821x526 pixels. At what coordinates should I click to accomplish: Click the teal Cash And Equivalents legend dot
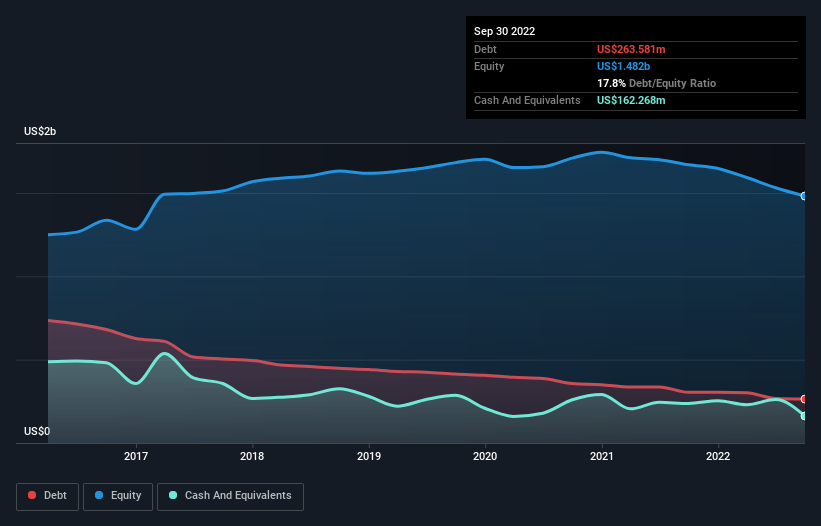pyautogui.click(x=173, y=495)
